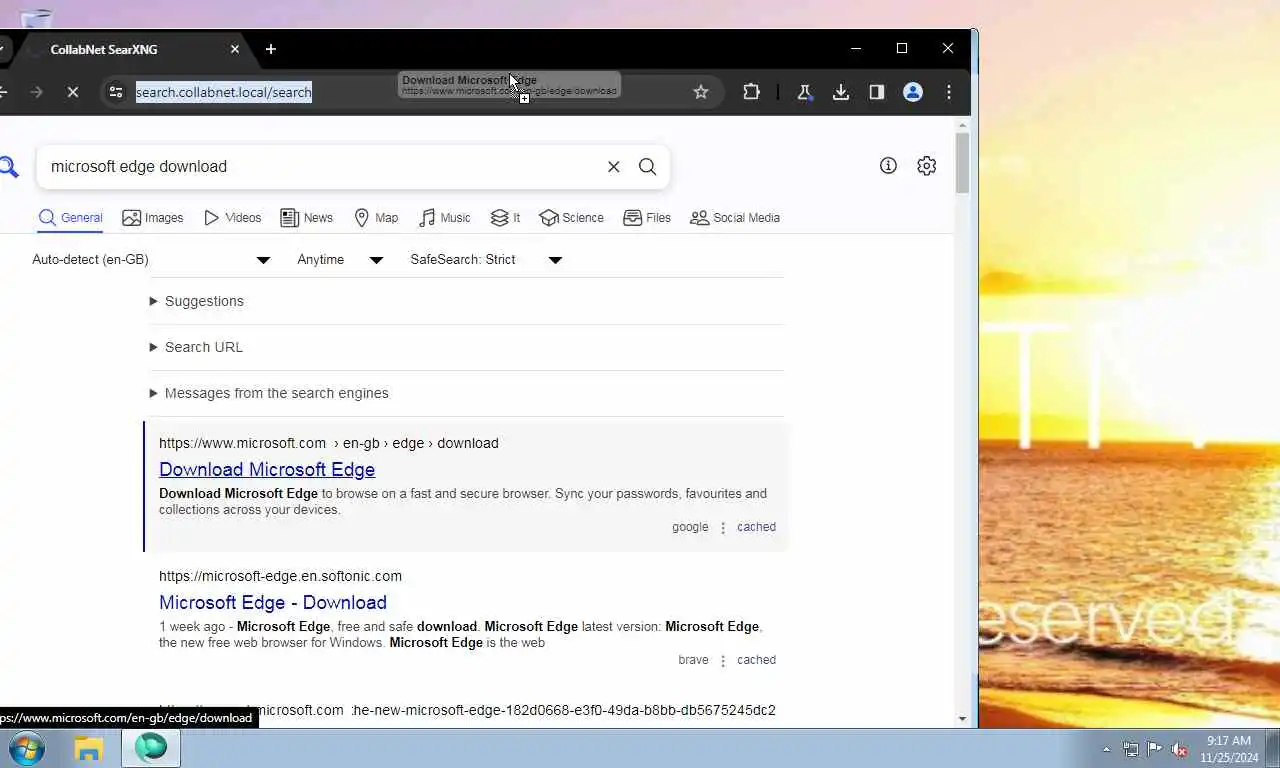Image resolution: width=1280 pixels, height=768 pixels.
Task: Switch to the Social Media category
Action: [735, 218]
